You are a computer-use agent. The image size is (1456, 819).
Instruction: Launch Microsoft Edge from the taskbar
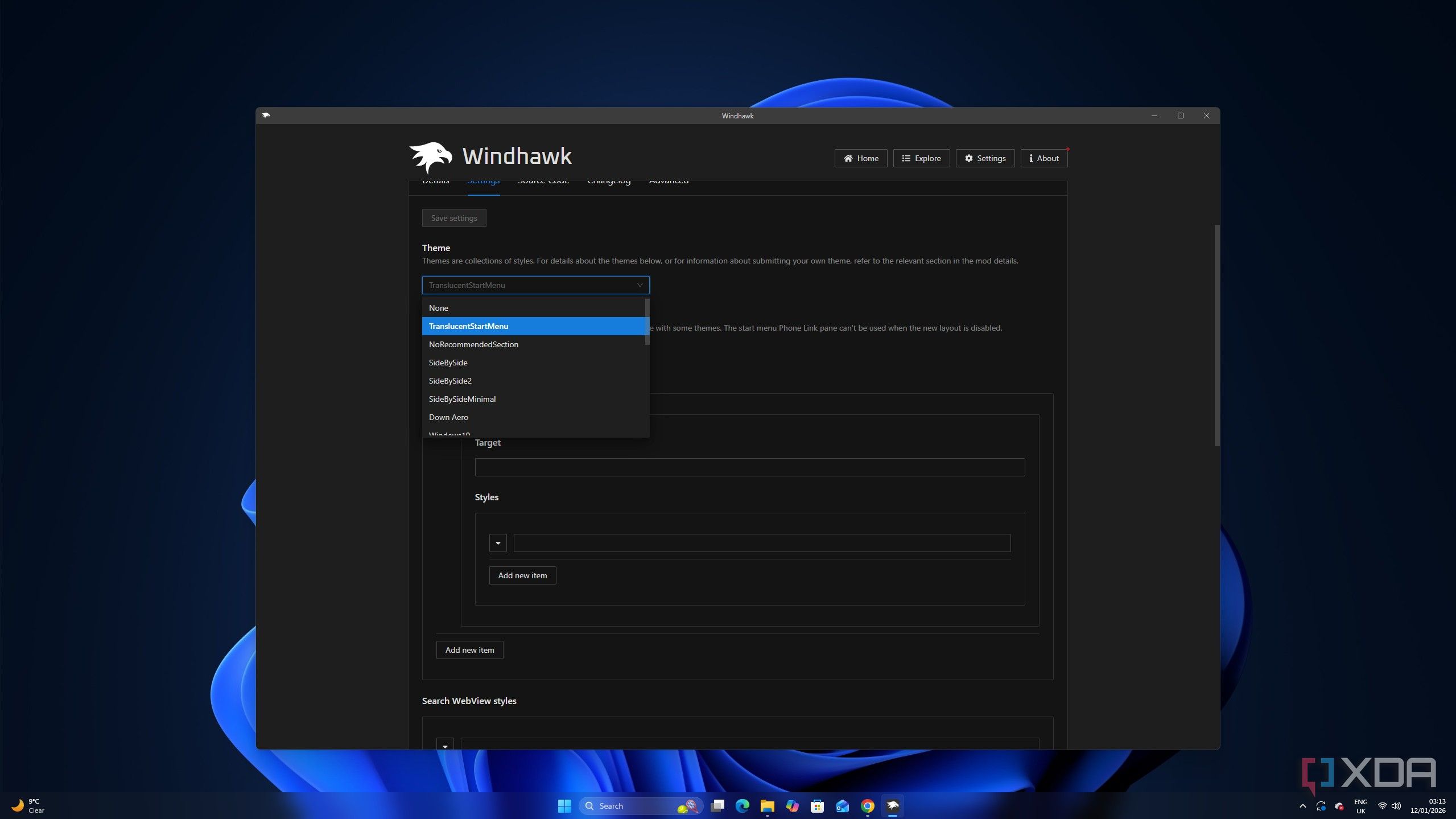742,806
